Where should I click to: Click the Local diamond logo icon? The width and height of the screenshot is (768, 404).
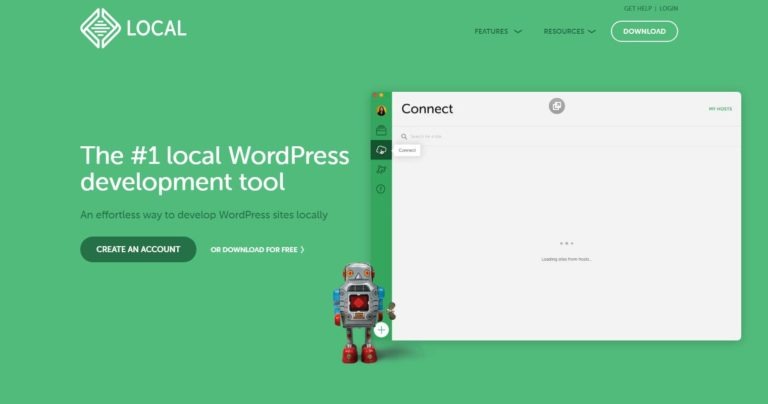pyautogui.click(x=100, y=28)
